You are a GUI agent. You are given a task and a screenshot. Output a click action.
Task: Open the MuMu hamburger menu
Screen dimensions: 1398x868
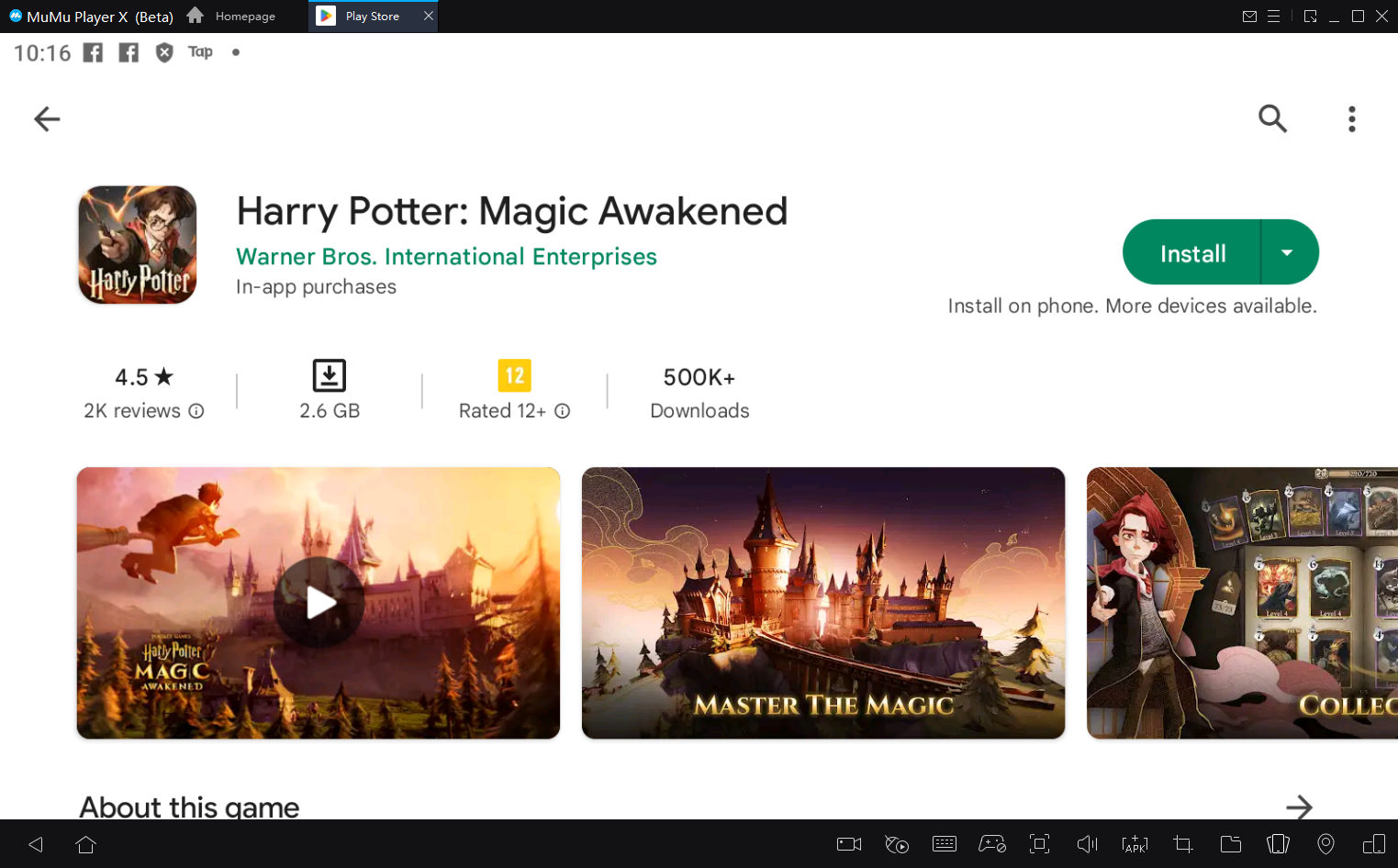[x=1273, y=17]
